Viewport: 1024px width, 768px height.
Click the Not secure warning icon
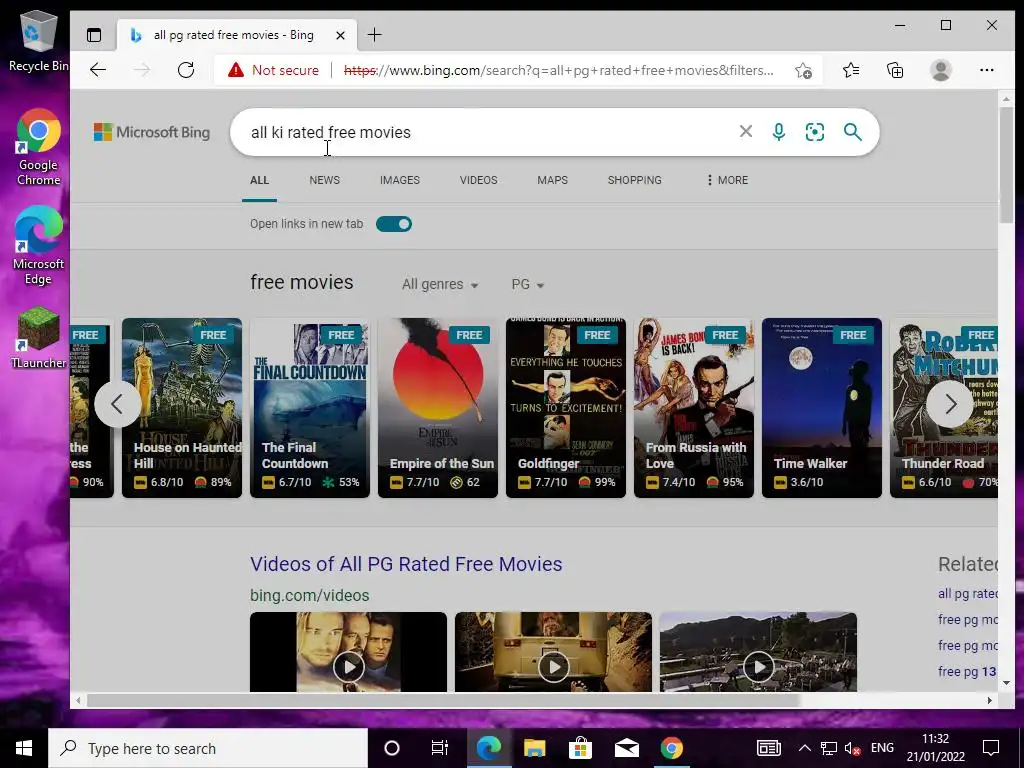pyautogui.click(x=236, y=70)
